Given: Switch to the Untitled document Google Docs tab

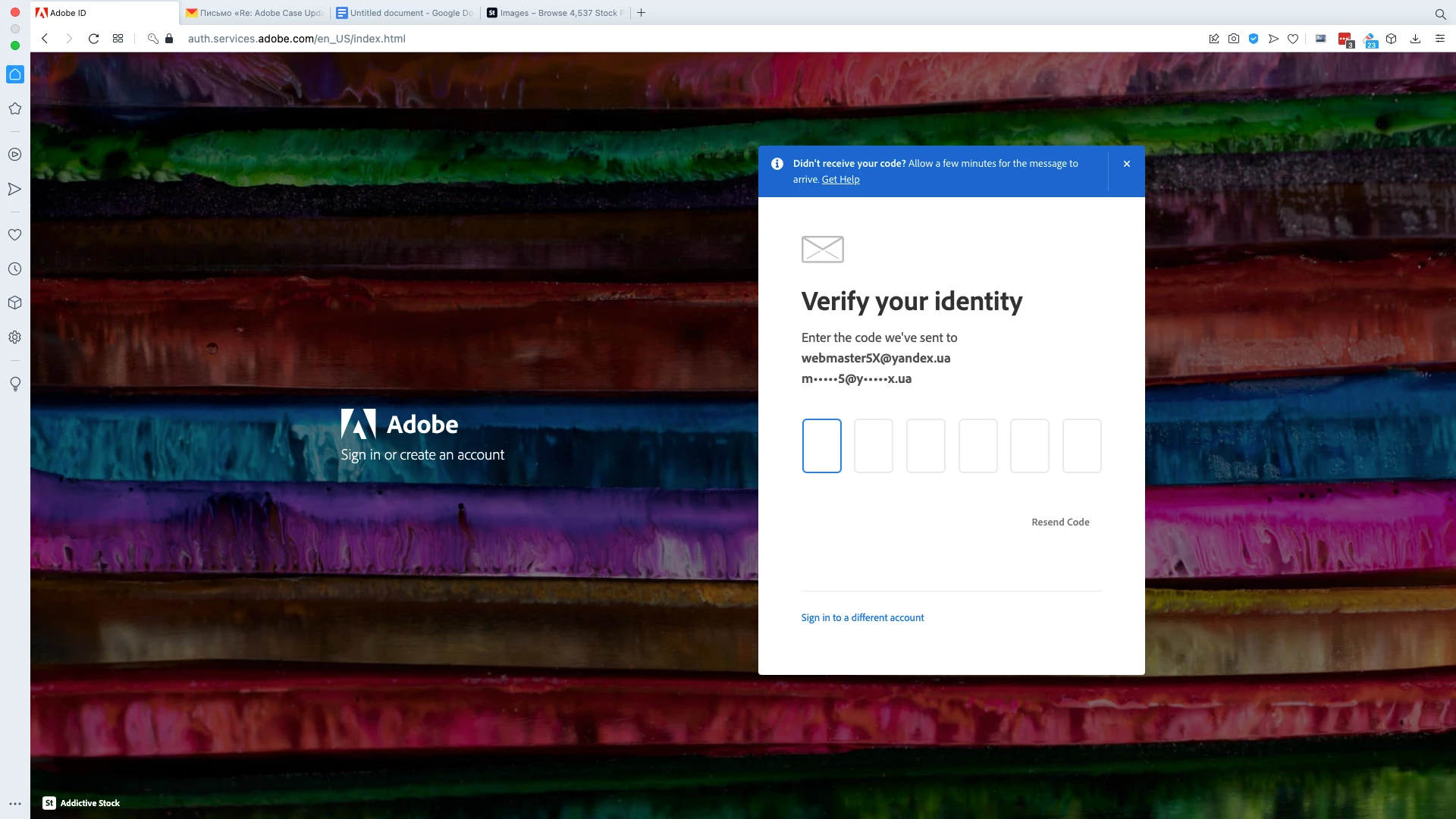Looking at the screenshot, I should click(406, 13).
